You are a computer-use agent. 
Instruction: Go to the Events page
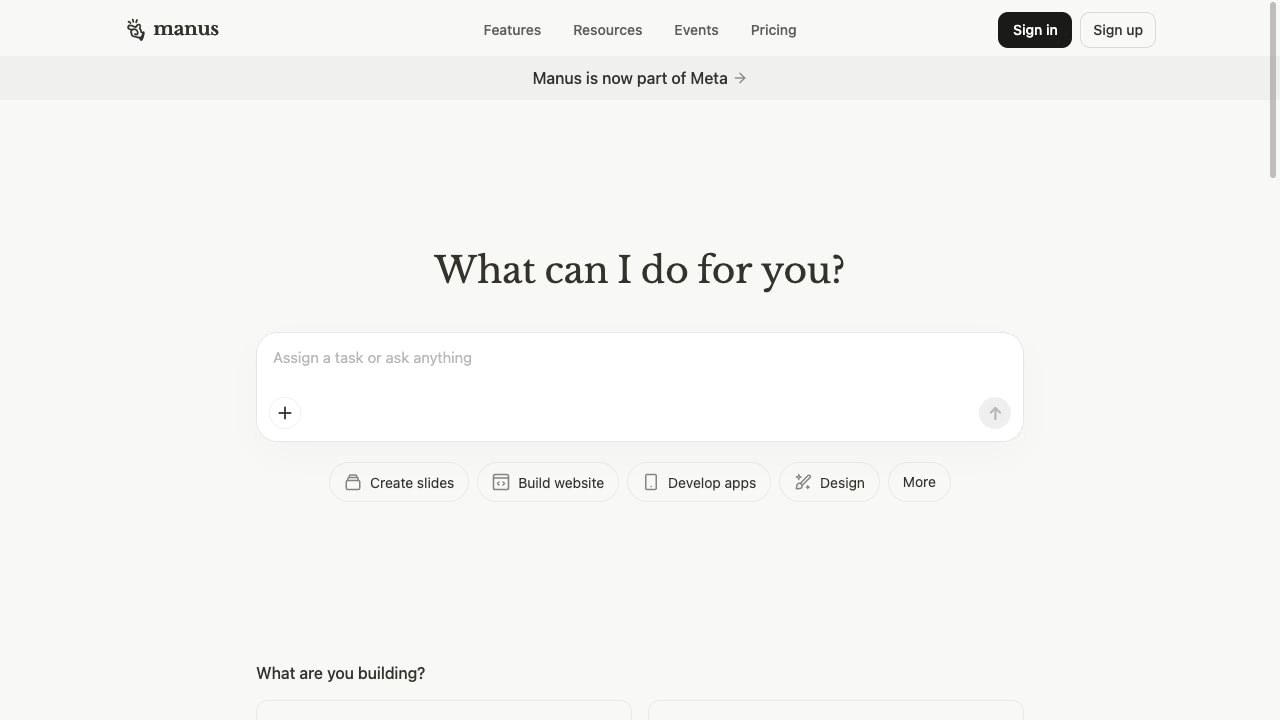(696, 30)
